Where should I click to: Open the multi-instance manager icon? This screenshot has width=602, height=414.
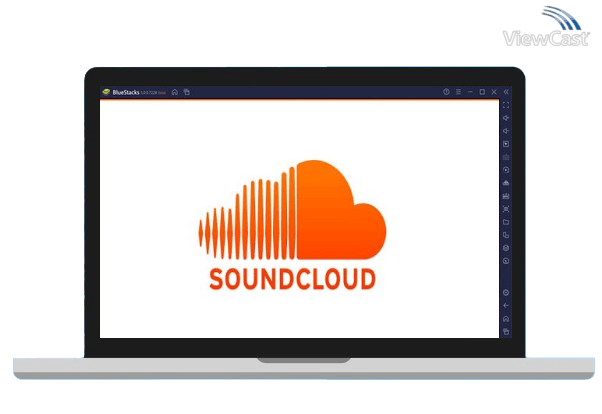(506, 235)
